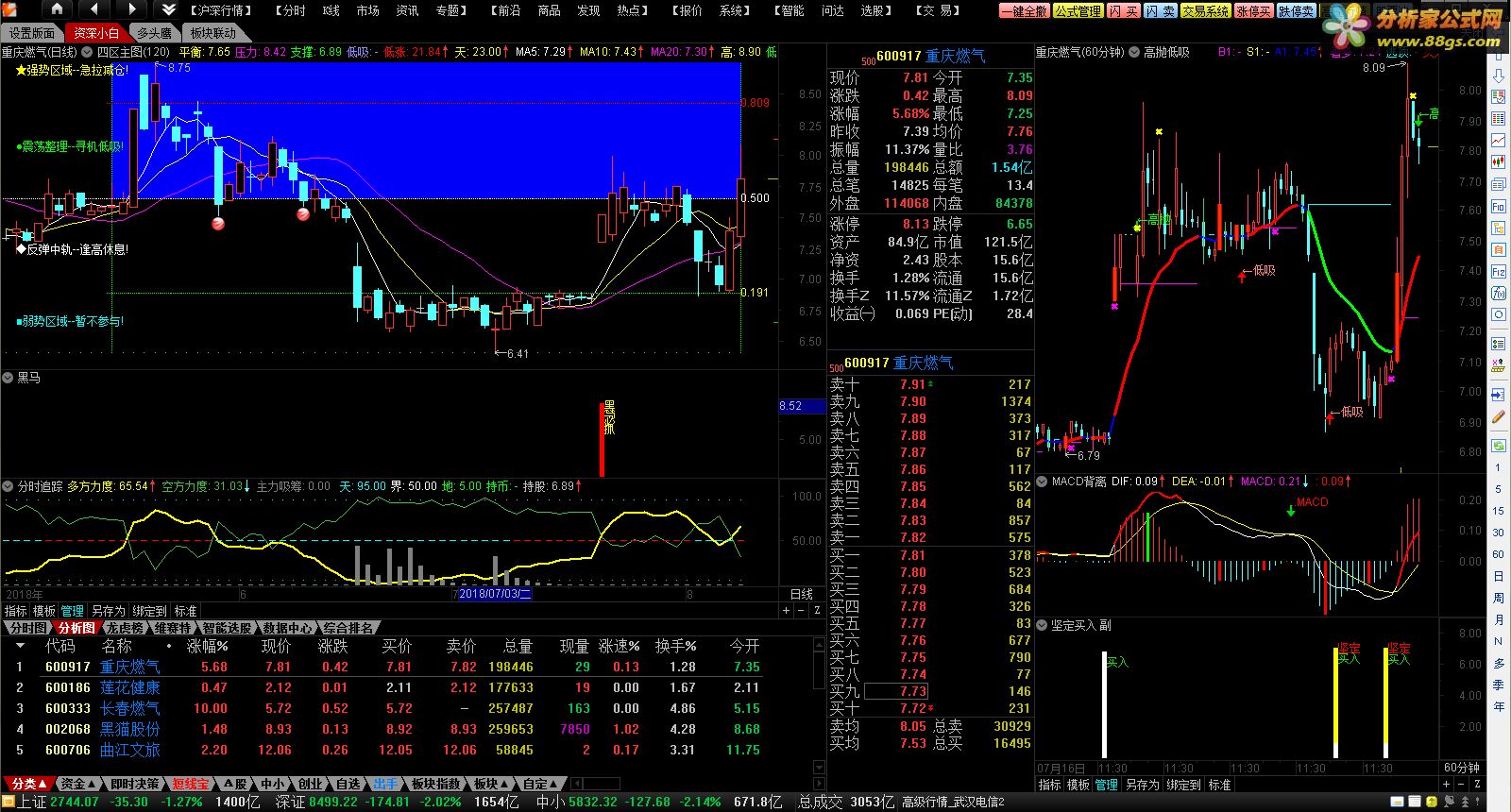Switch to the 龙虎榜 tab

point(124,628)
